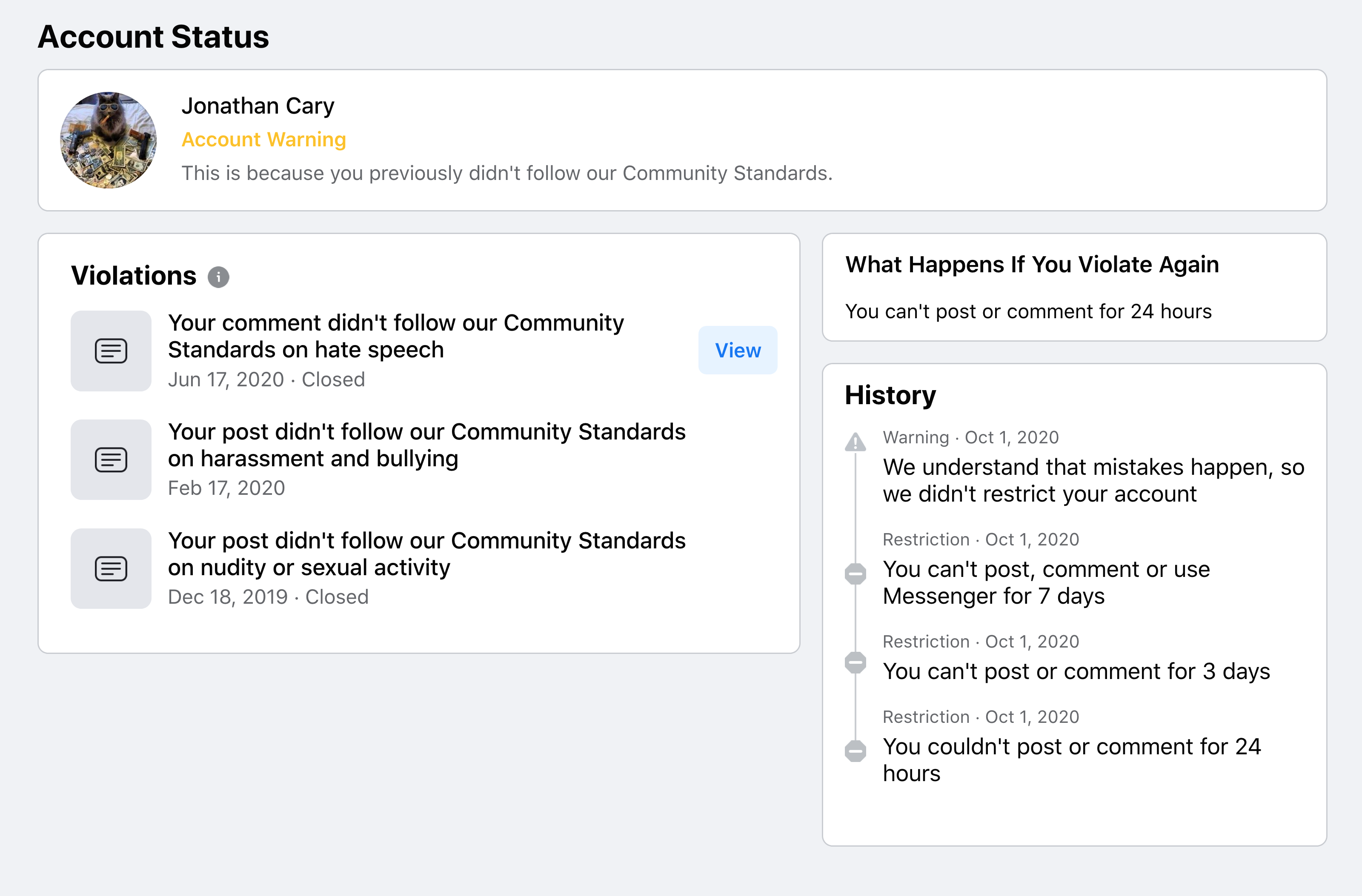Click the nudity or sexual activity violation icon
Screen dimensions: 1362x896
(111, 568)
